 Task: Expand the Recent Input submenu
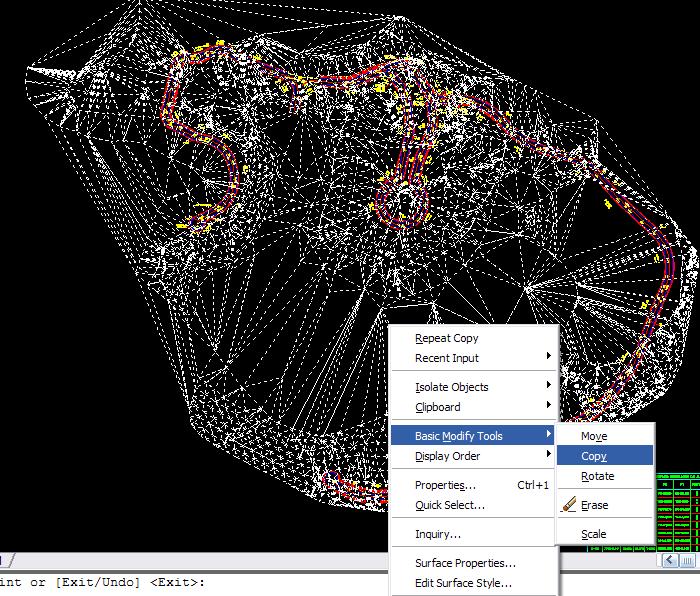coord(447,358)
